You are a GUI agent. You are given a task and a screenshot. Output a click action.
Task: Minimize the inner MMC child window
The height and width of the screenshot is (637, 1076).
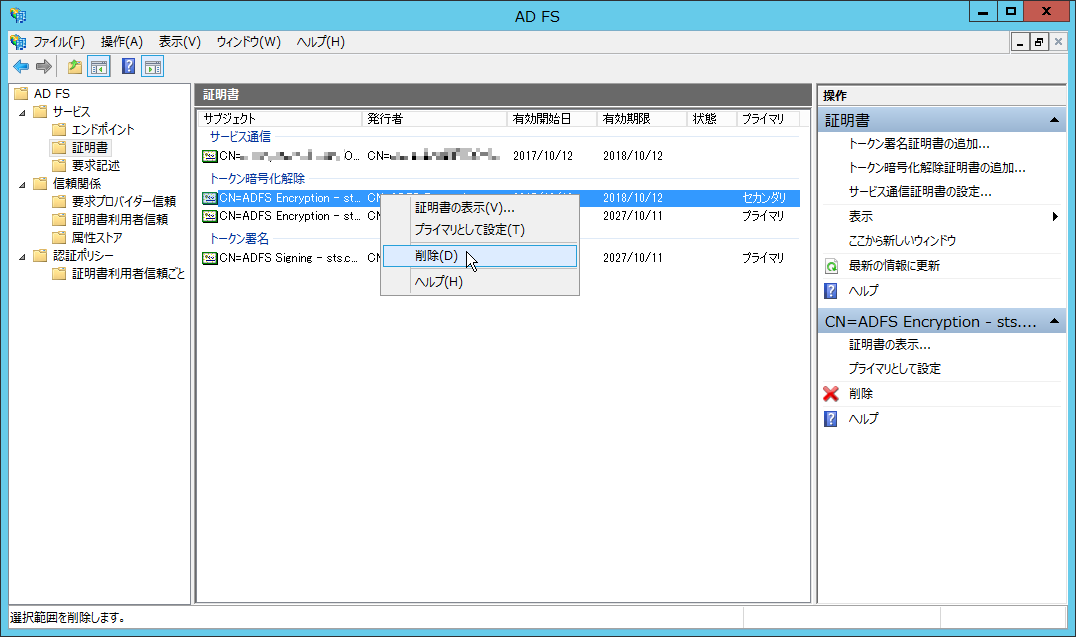pyautogui.click(x=1020, y=43)
